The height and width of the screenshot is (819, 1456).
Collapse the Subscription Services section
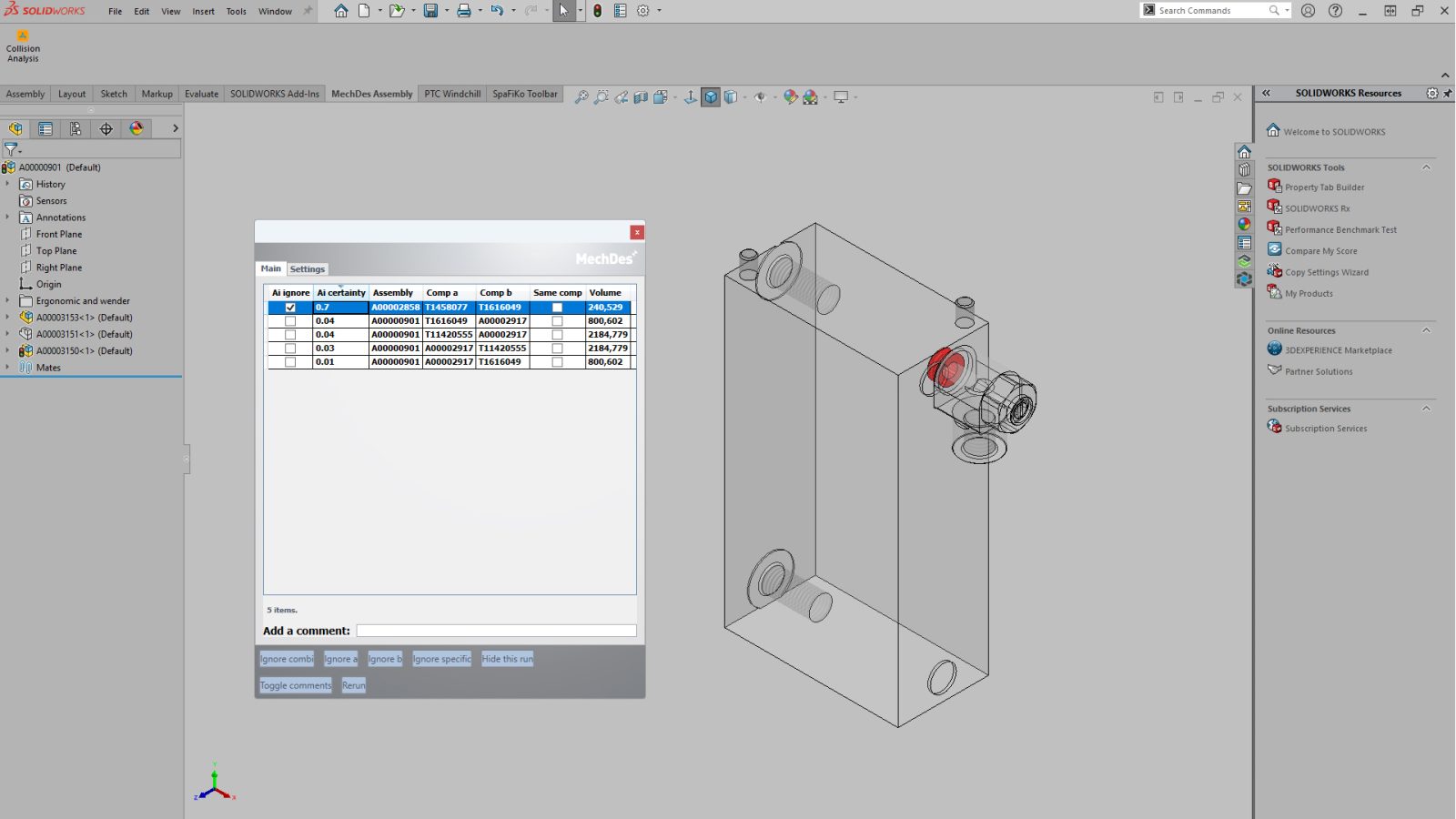1424,409
